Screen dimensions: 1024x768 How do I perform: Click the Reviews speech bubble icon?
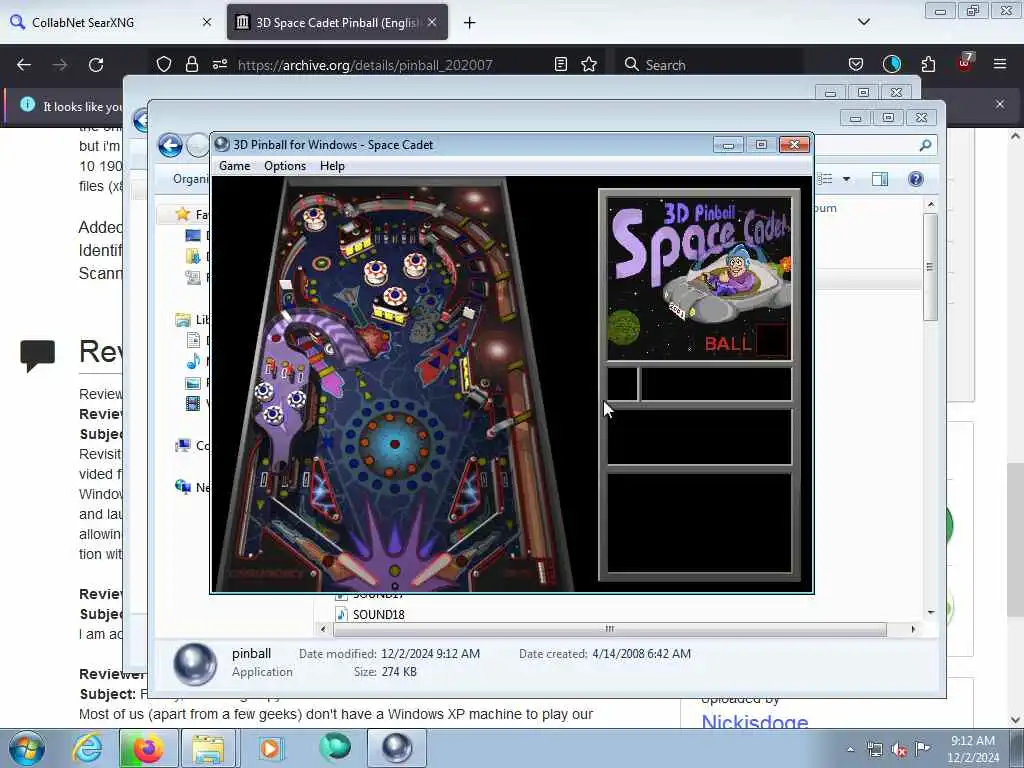[x=37, y=356]
